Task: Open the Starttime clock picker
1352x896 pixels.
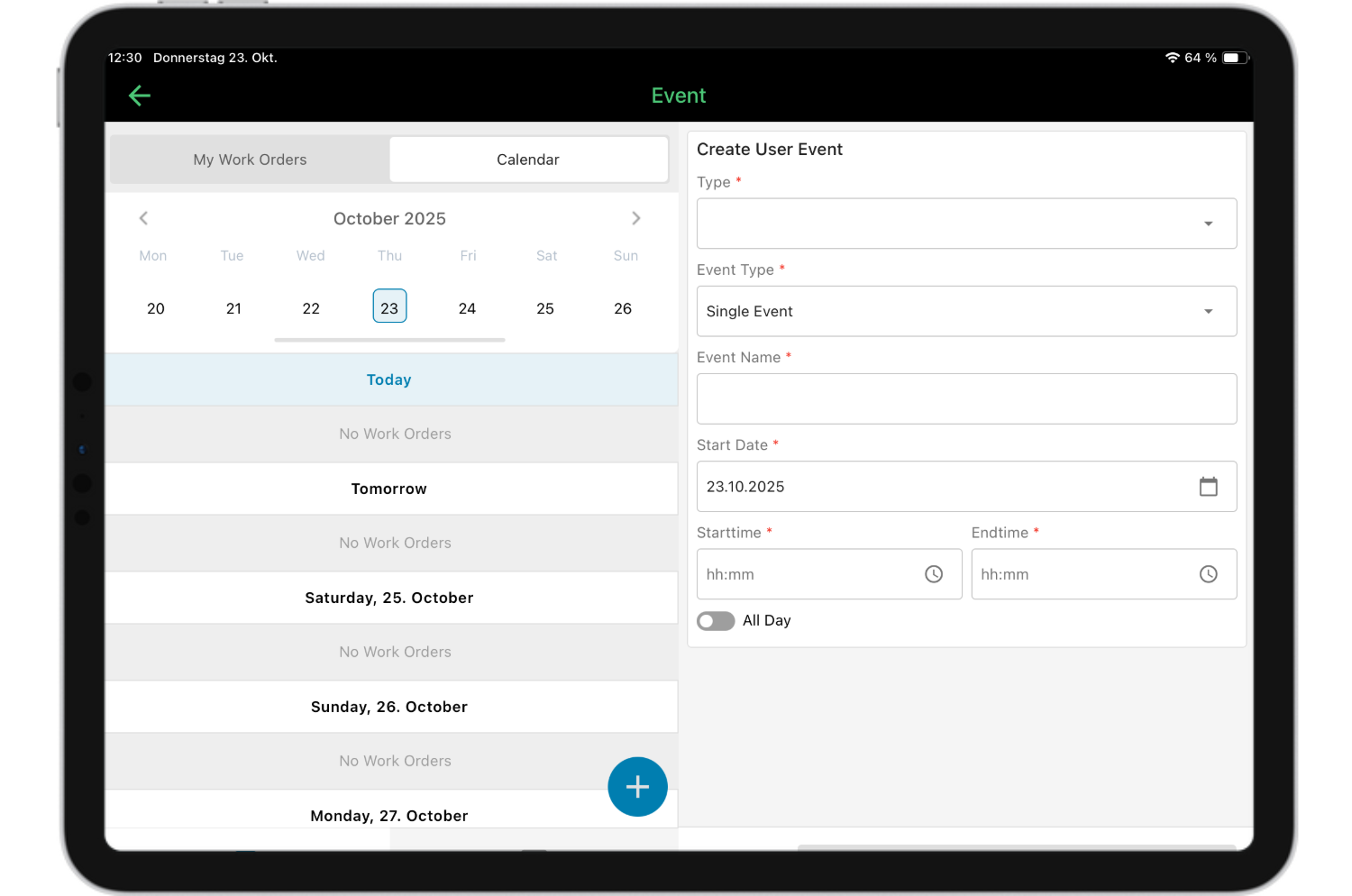Action: [x=934, y=574]
